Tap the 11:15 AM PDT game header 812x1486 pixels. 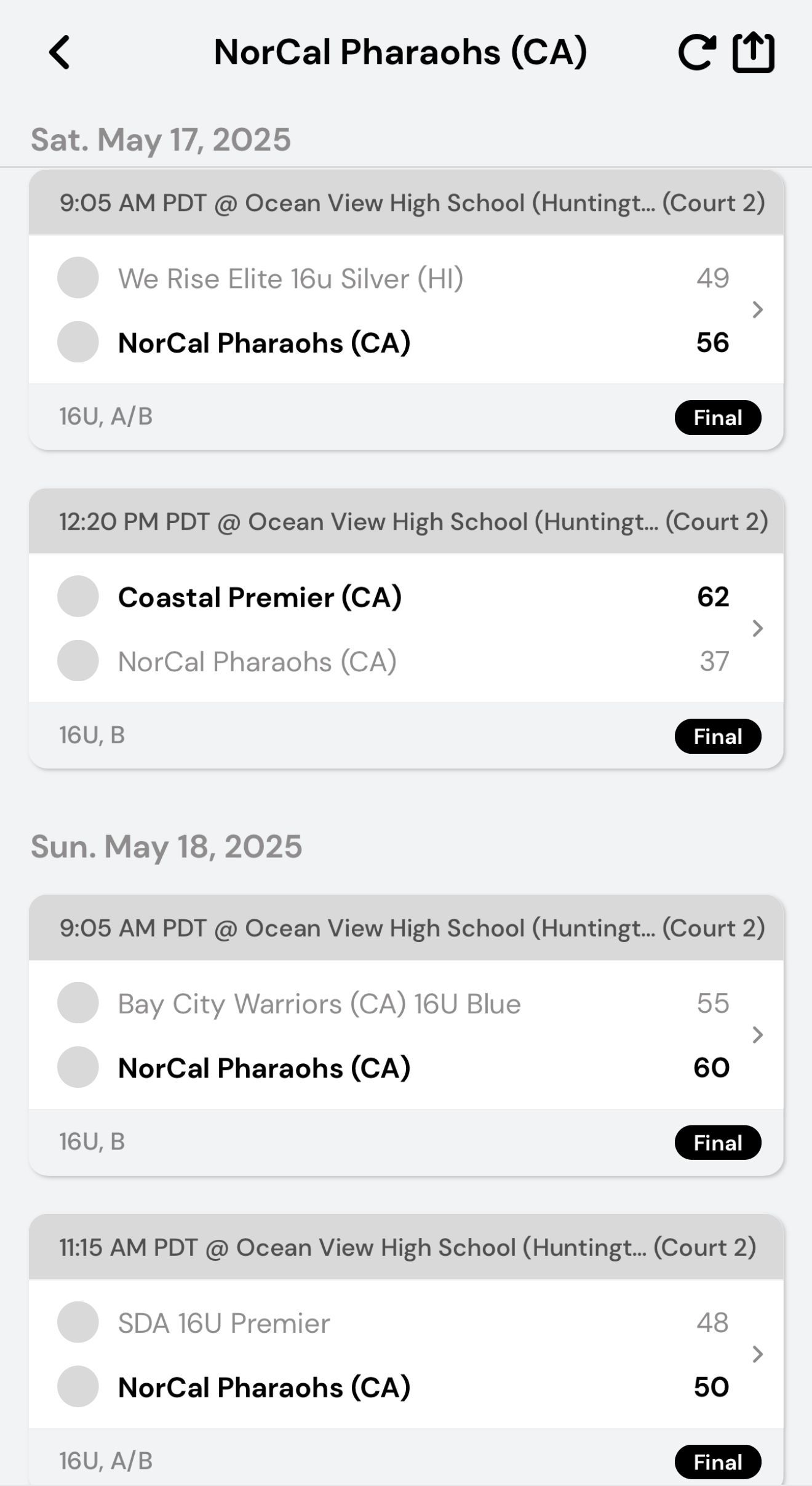tap(406, 1247)
